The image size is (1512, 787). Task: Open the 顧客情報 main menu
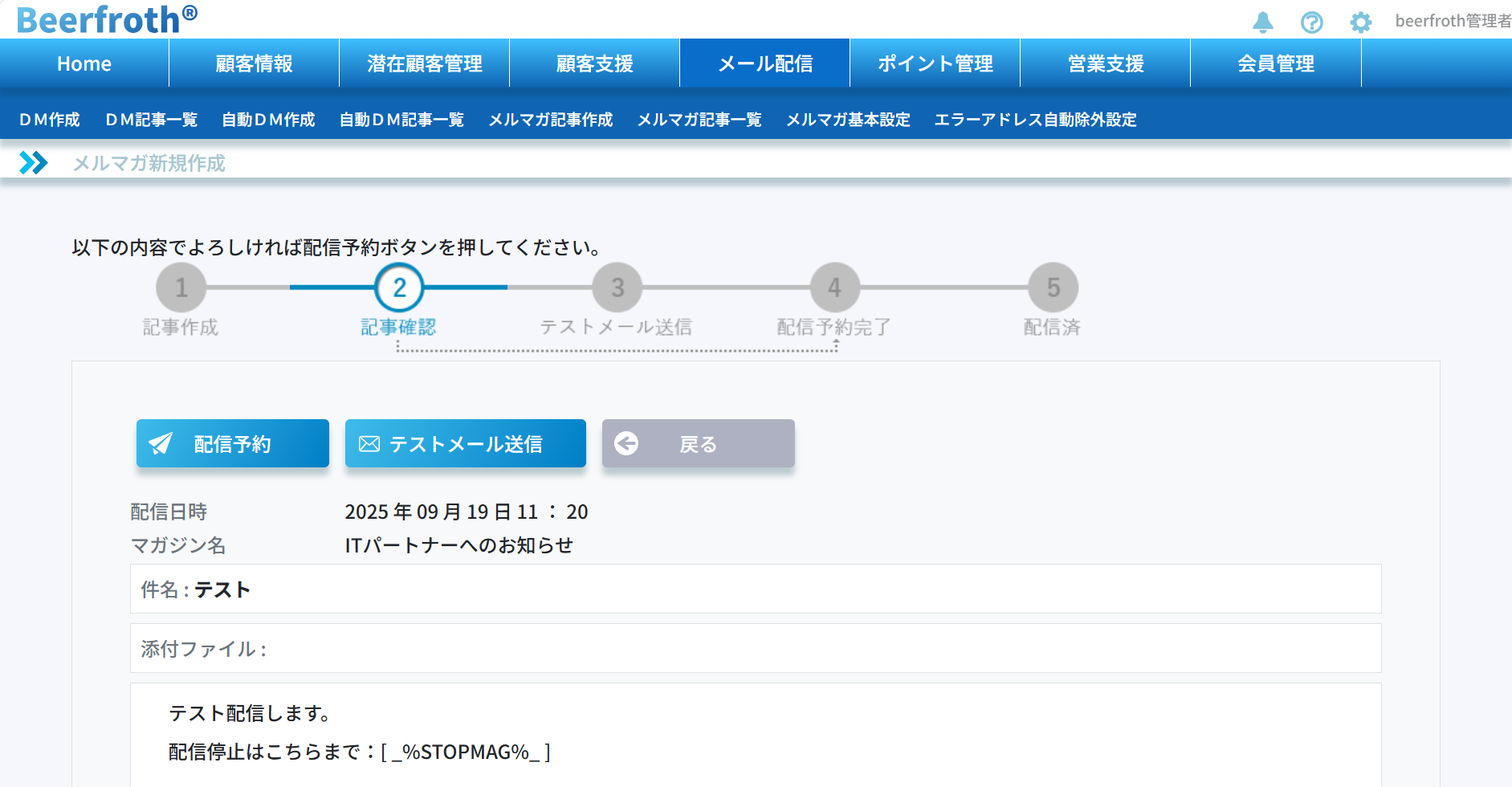pos(254,63)
